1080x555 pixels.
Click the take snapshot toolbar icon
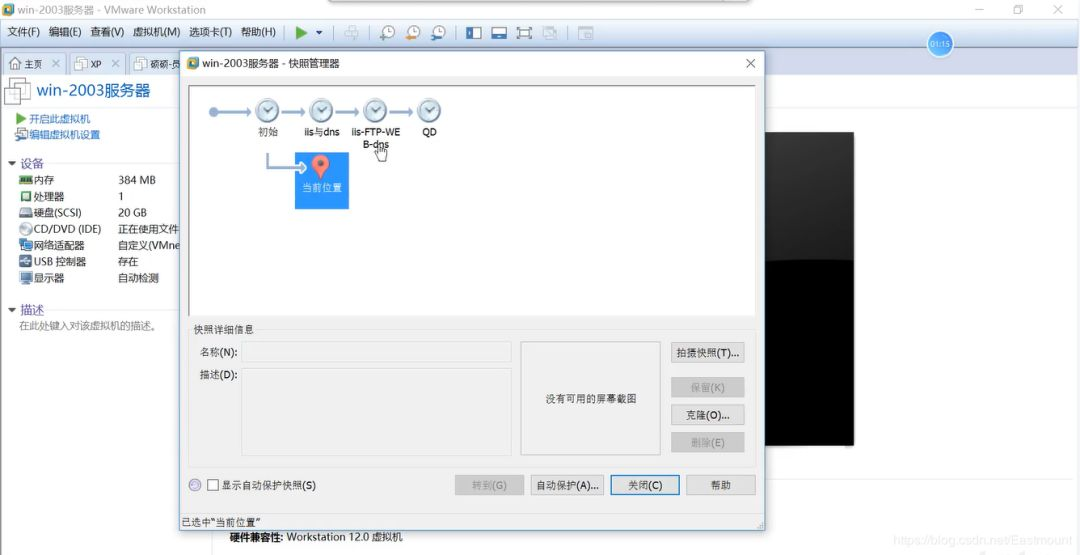click(388, 32)
